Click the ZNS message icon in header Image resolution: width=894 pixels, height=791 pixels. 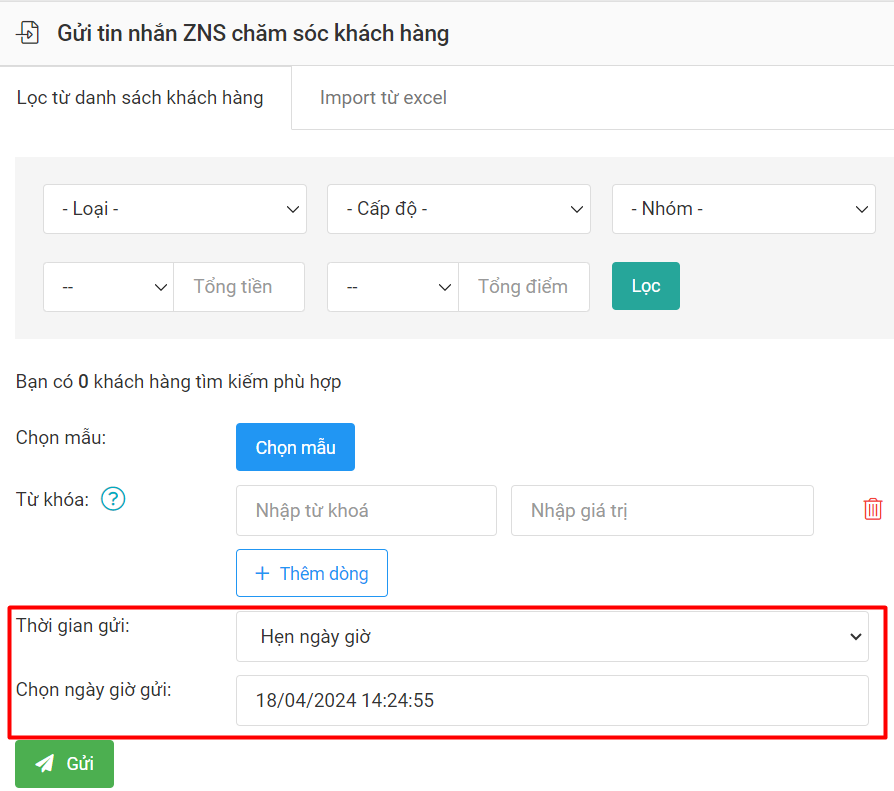[28, 33]
